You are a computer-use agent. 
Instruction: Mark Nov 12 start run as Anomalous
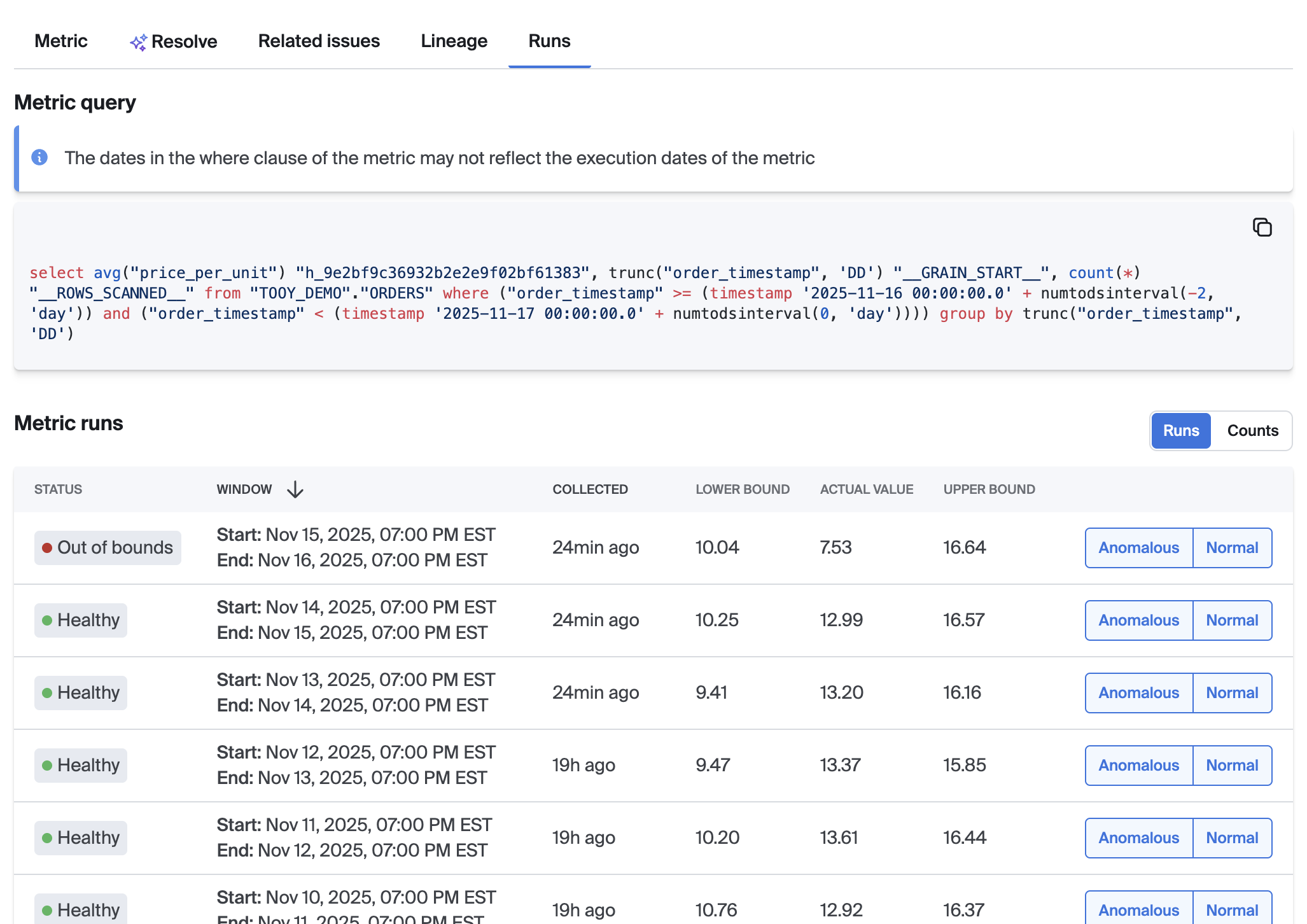1138,766
